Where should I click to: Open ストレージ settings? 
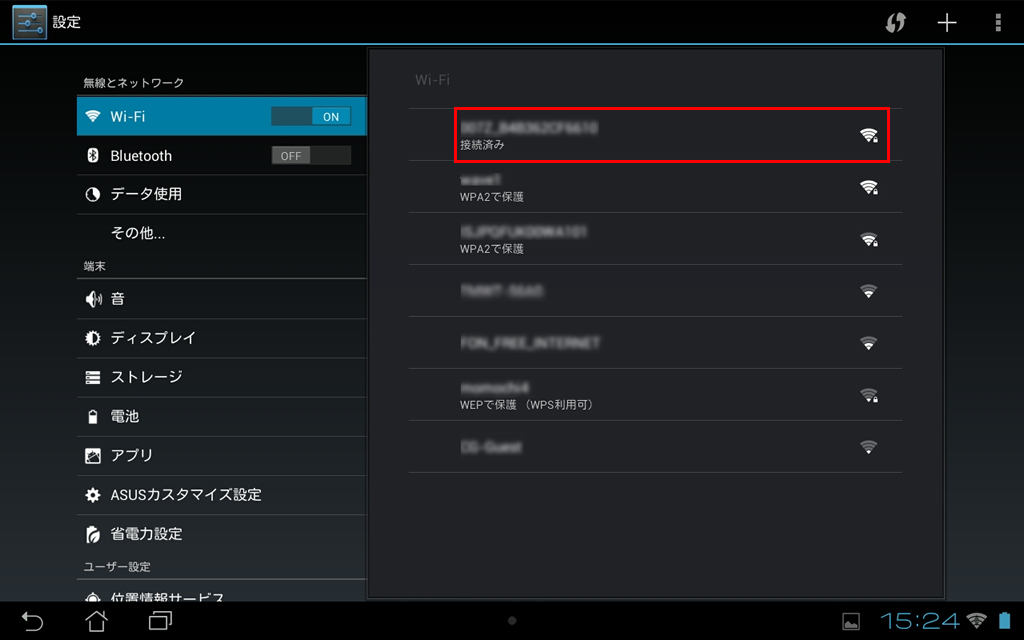click(221, 377)
